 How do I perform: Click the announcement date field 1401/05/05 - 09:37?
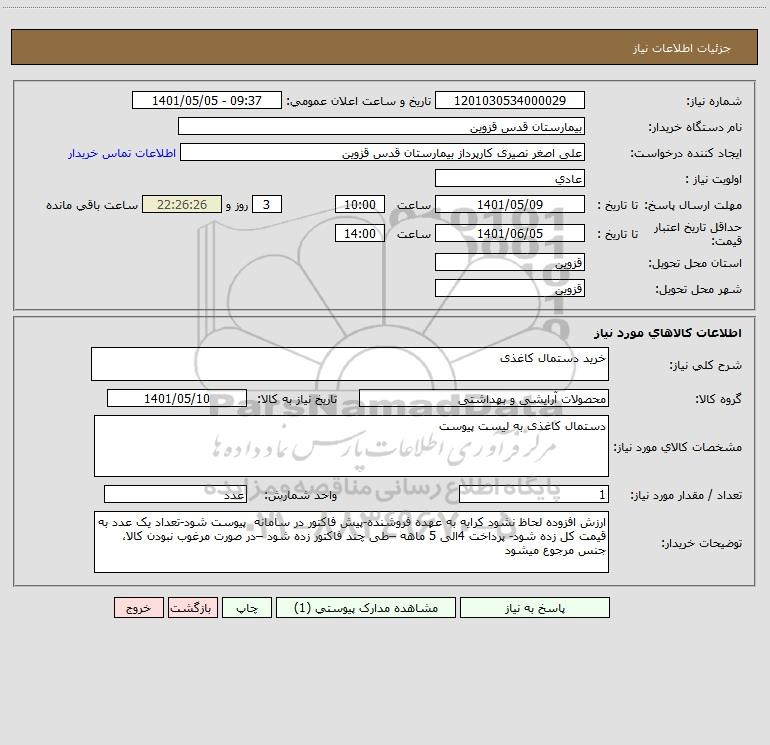(x=207, y=100)
